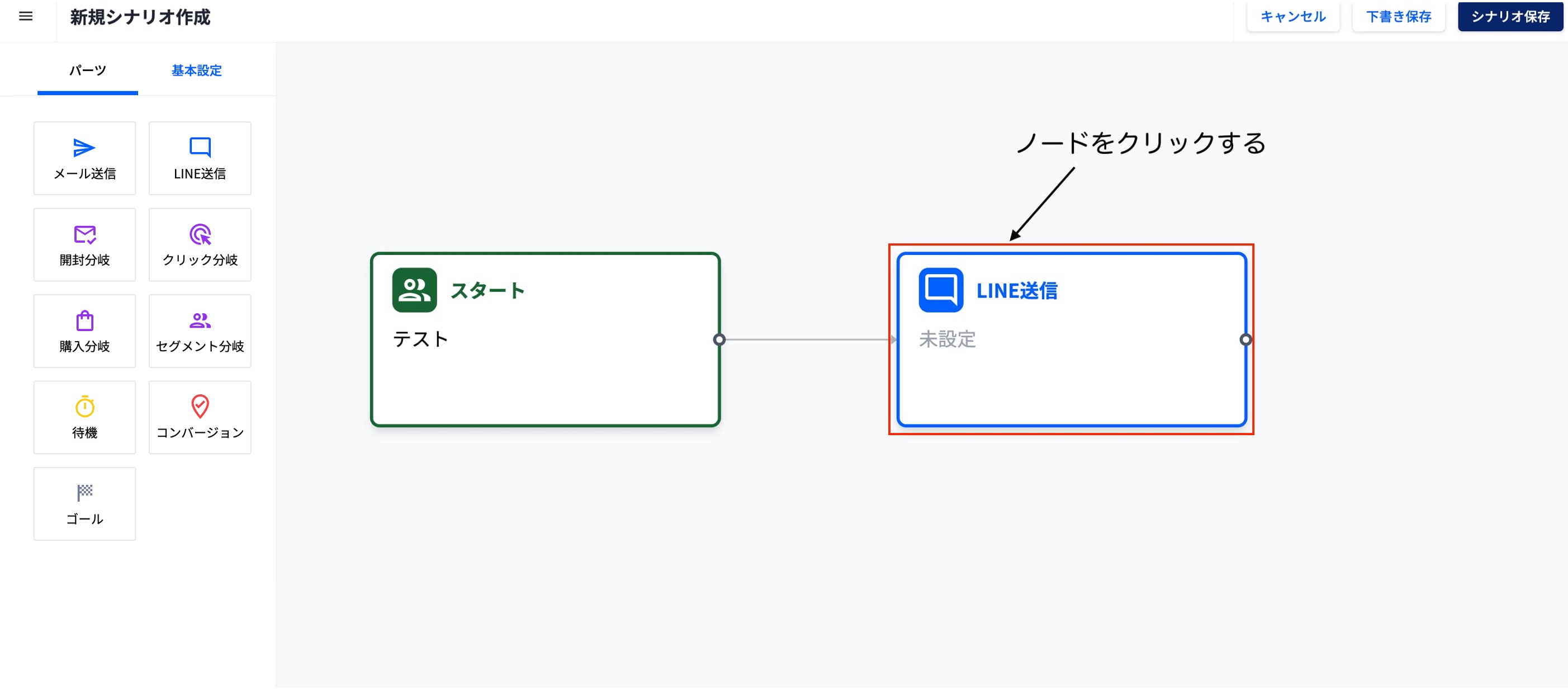Choose the 購入分岐 shopping bag part
1568x689 pixels.
click(x=84, y=332)
